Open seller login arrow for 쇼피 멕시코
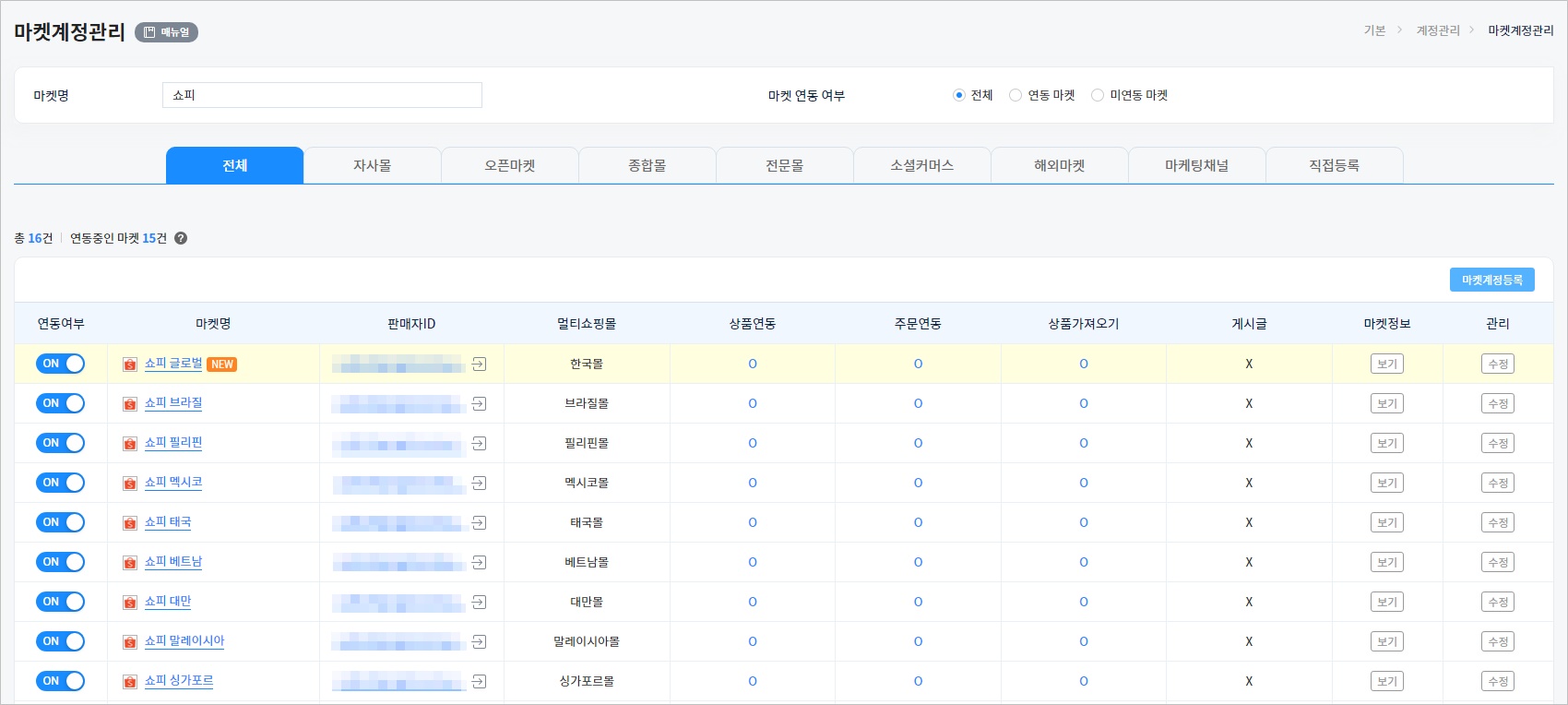The height and width of the screenshot is (705, 1568). click(x=479, y=484)
